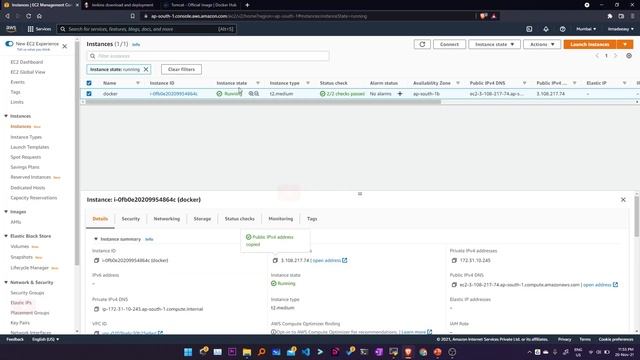Click Filter instances search field
Image resolution: width=640 pixels, height=360 pixels.
tap(208, 56)
